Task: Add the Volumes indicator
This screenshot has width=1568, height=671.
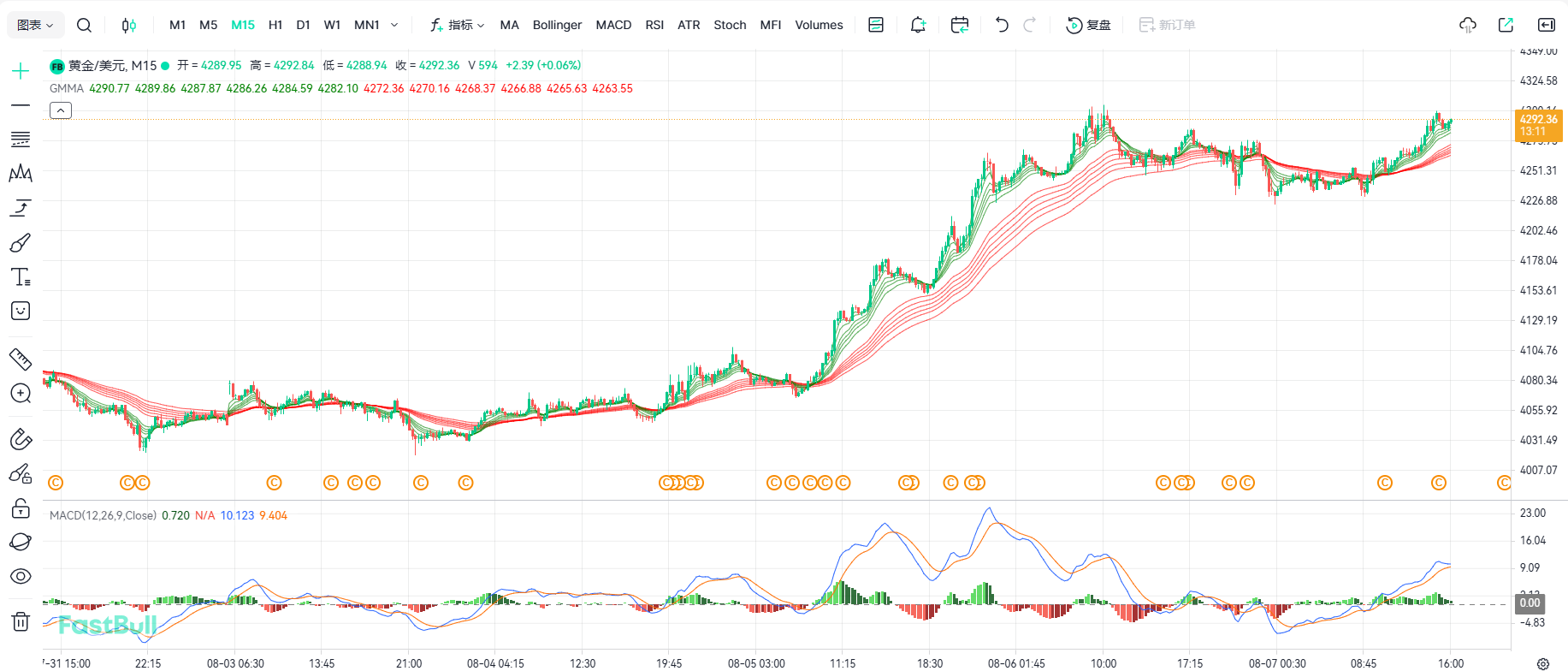Action: click(x=819, y=25)
